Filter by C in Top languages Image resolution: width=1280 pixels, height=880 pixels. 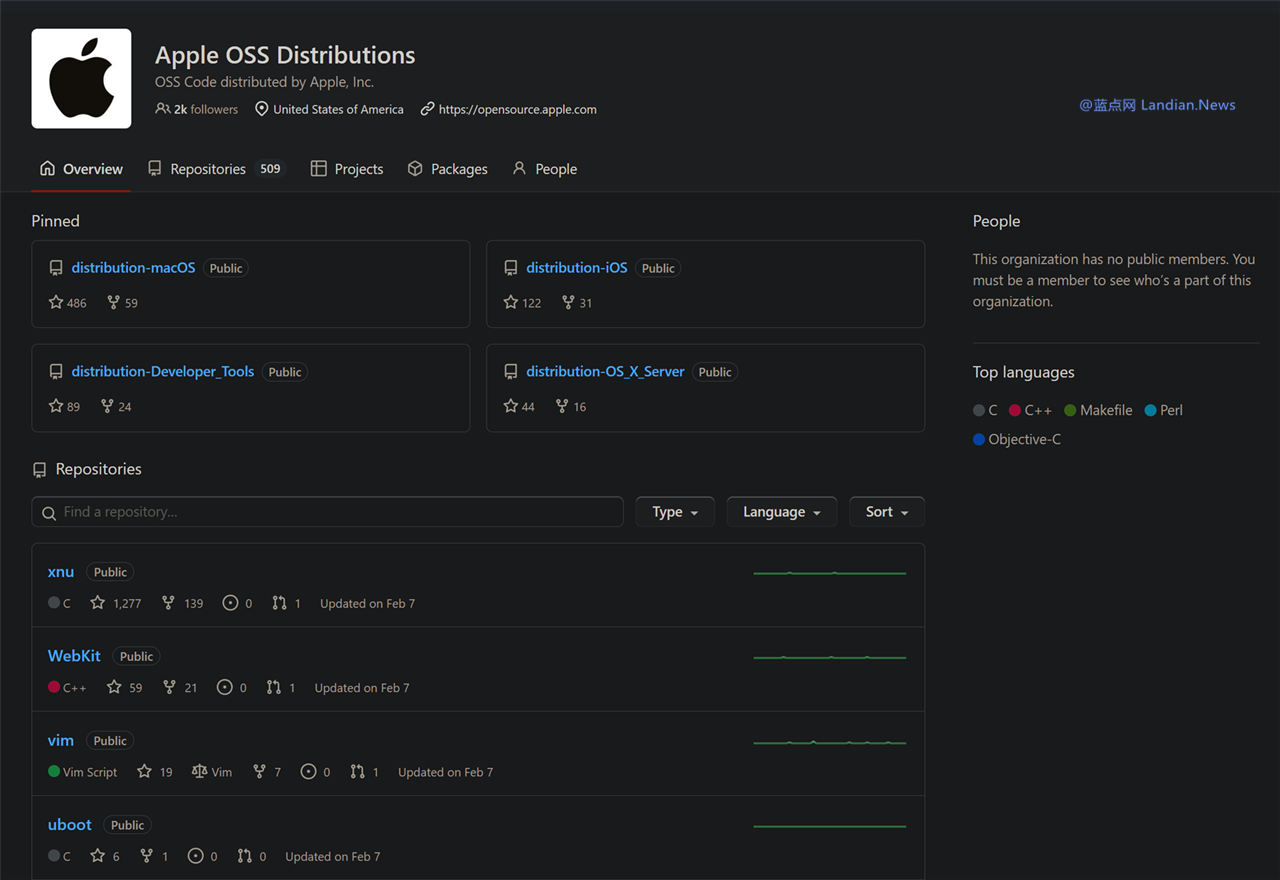click(985, 410)
